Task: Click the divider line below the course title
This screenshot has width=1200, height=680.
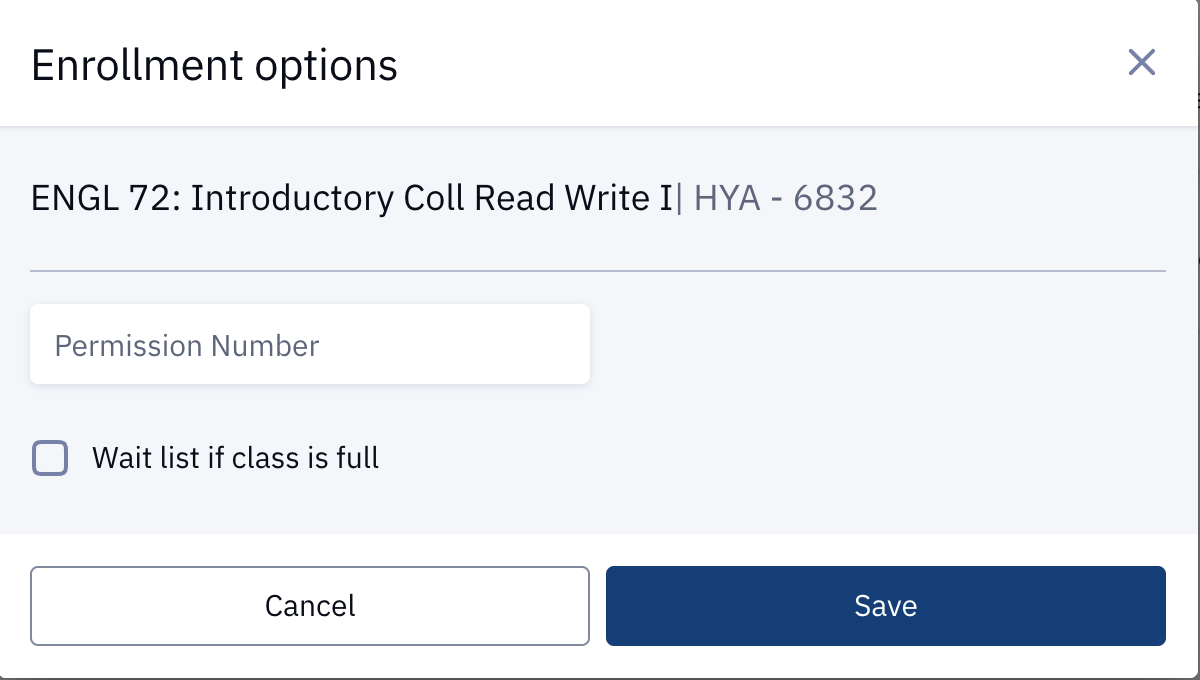Action: click(600, 268)
